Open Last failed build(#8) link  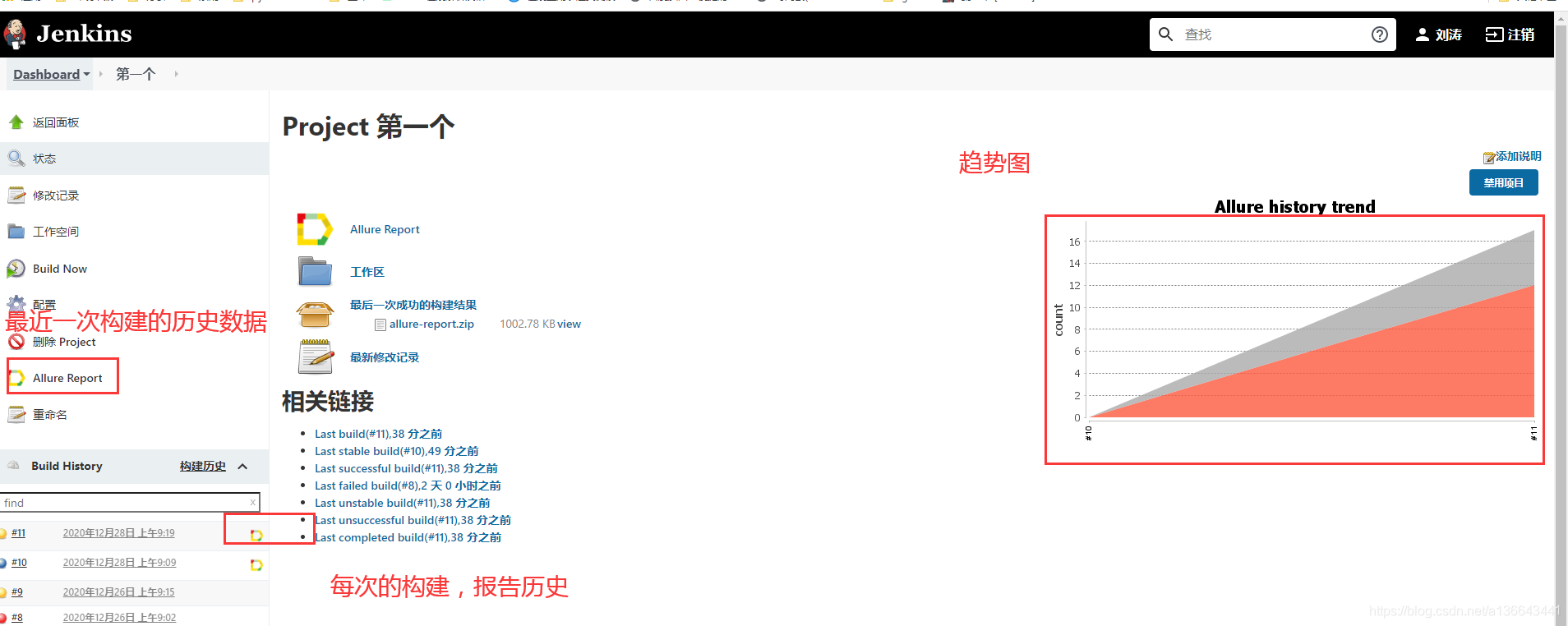pyautogui.click(x=408, y=486)
